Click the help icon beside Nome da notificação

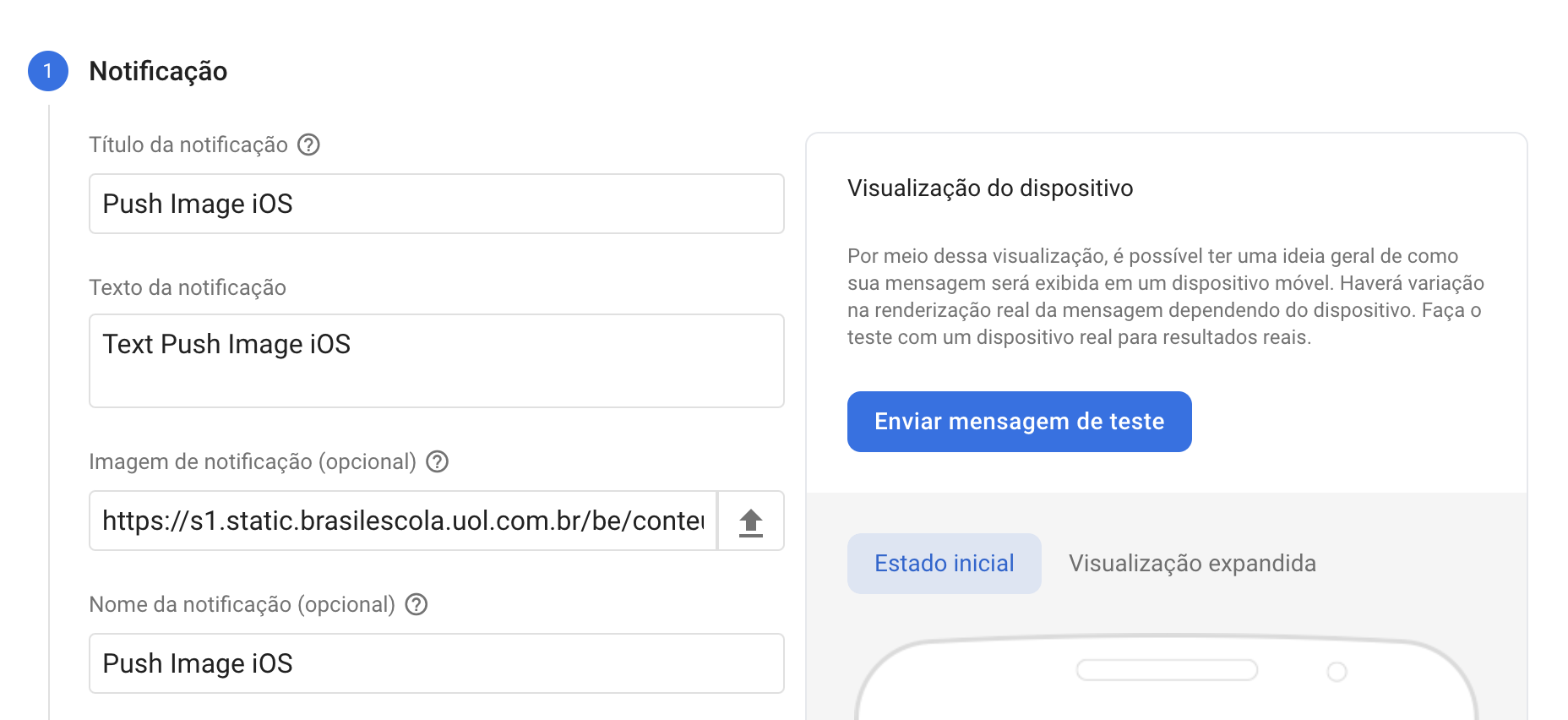(x=416, y=604)
